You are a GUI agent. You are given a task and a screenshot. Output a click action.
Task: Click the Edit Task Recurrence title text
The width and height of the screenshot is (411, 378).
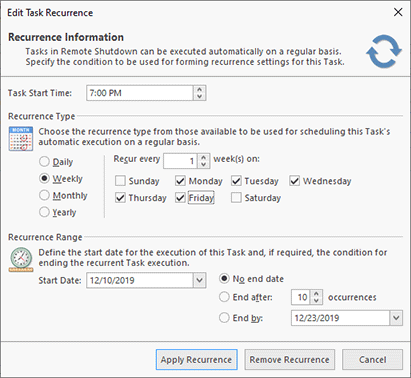click(x=50, y=13)
